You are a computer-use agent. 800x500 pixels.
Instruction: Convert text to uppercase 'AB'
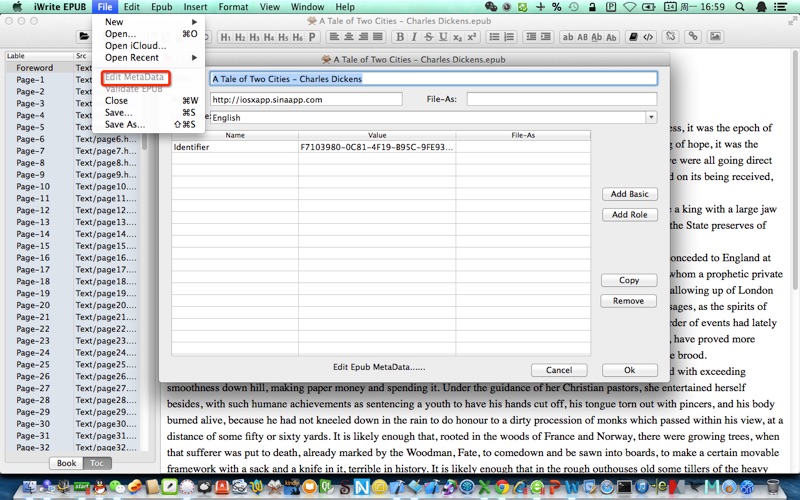tap(582, 37)
